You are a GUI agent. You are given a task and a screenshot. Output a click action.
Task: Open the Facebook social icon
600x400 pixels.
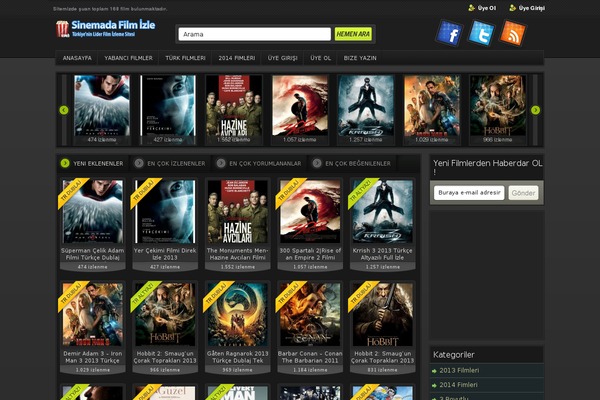pos(449,33)
